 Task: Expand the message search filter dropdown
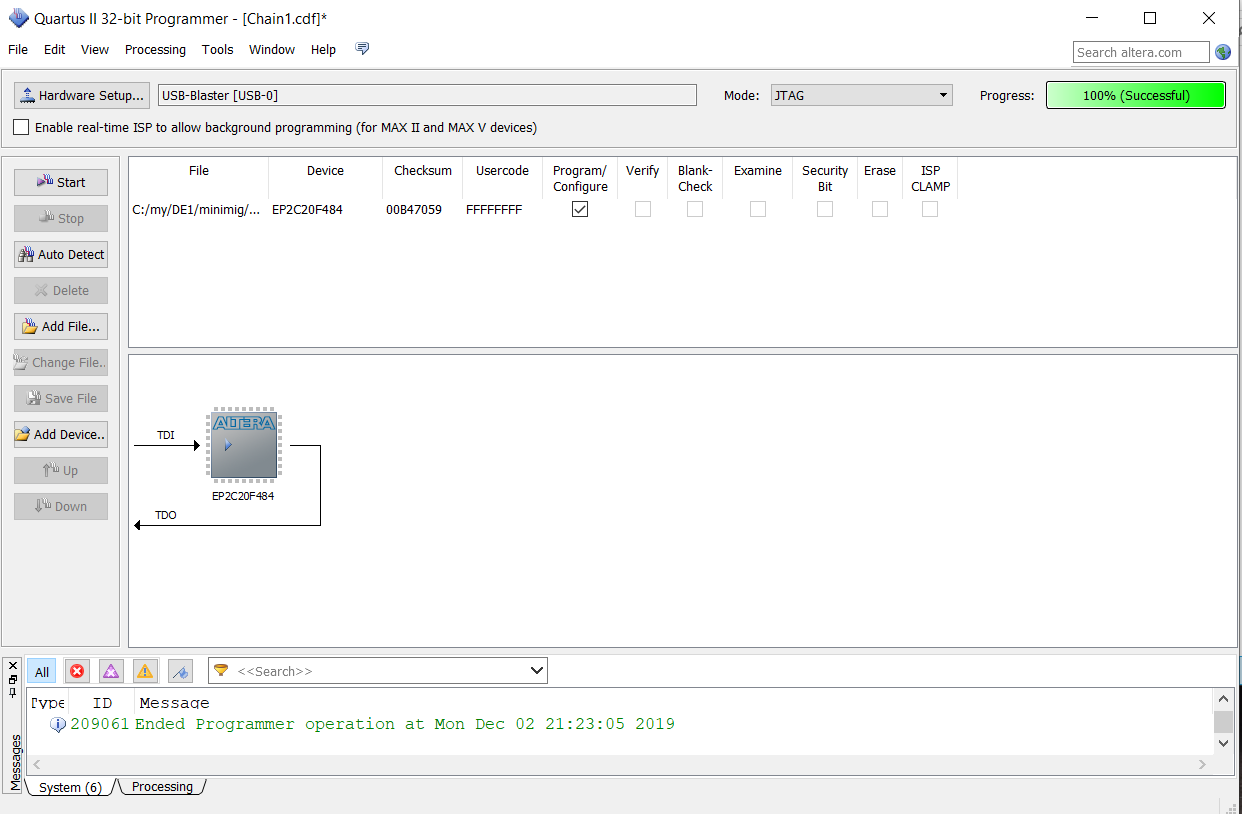click(x=537, y=671)
